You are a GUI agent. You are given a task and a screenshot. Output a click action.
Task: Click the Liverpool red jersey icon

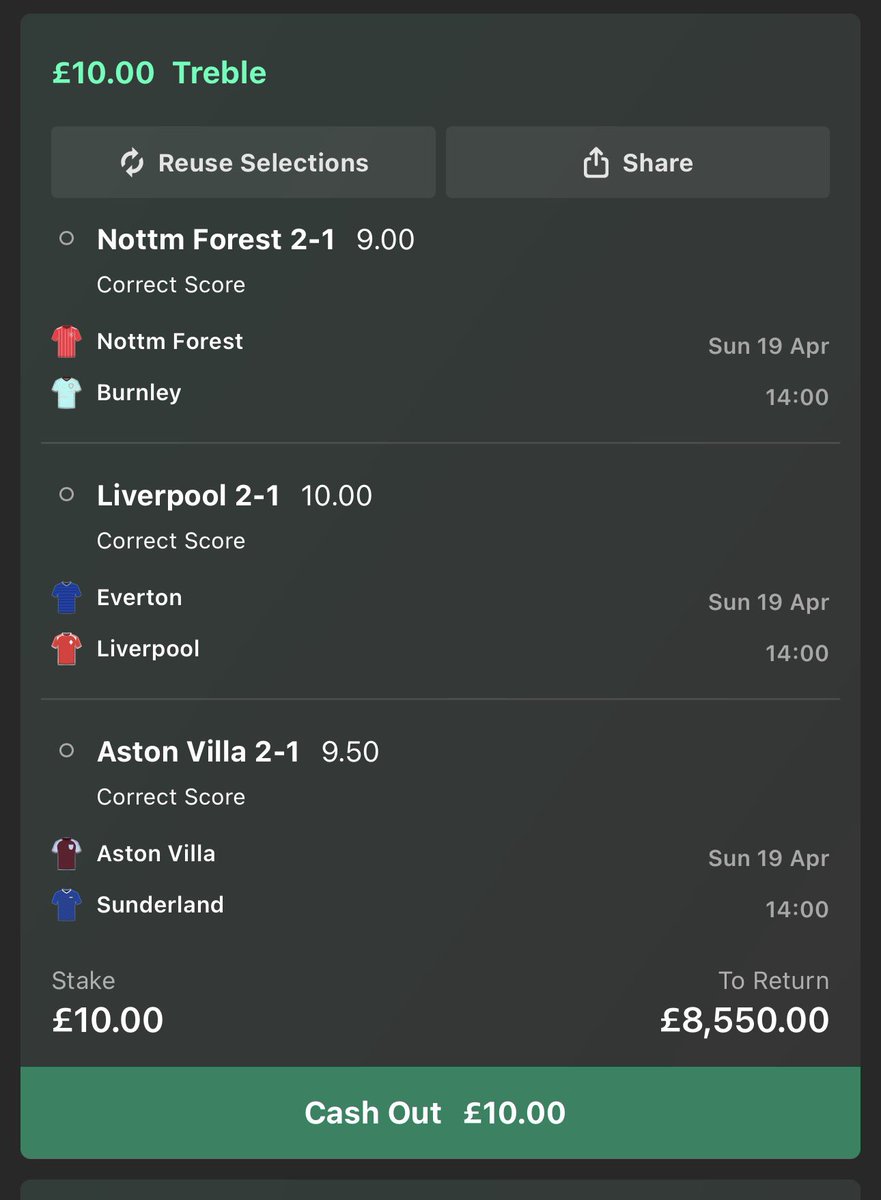coord(66,648)
